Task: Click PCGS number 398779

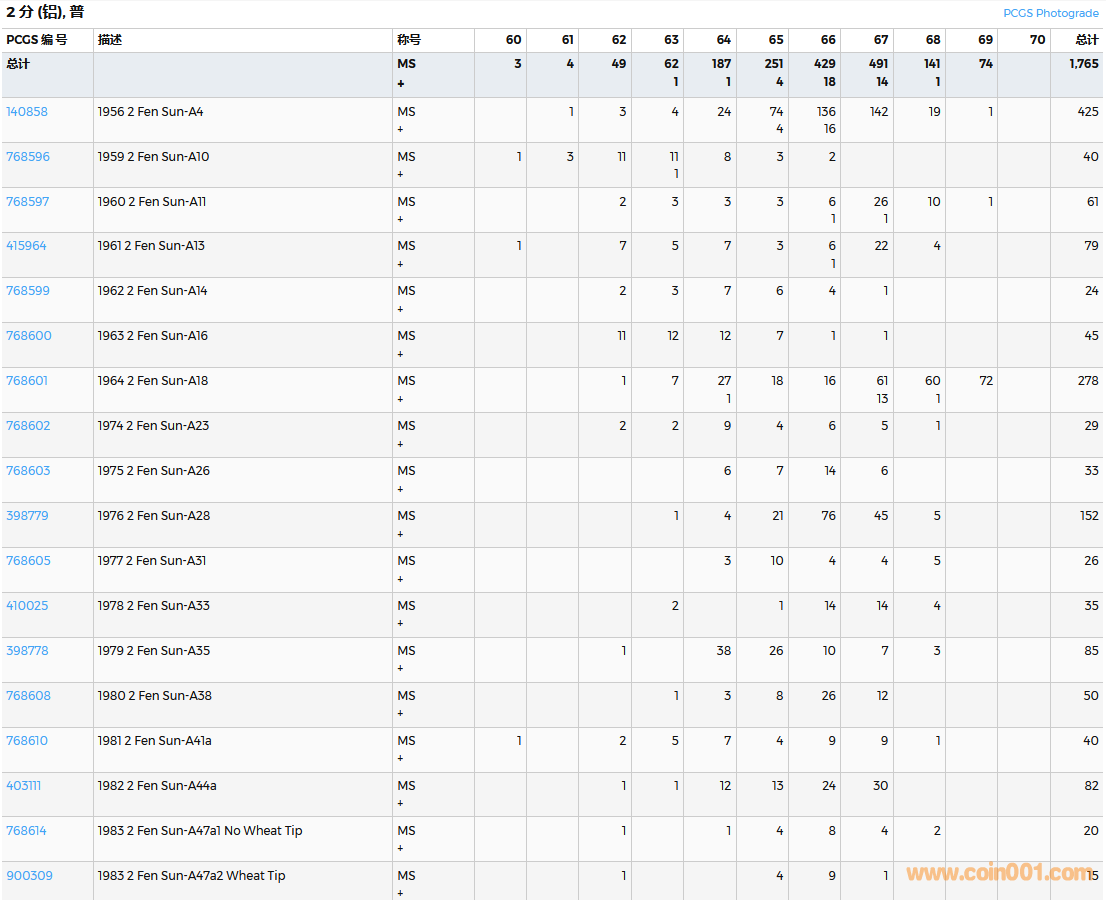Action: click(27, 516)
